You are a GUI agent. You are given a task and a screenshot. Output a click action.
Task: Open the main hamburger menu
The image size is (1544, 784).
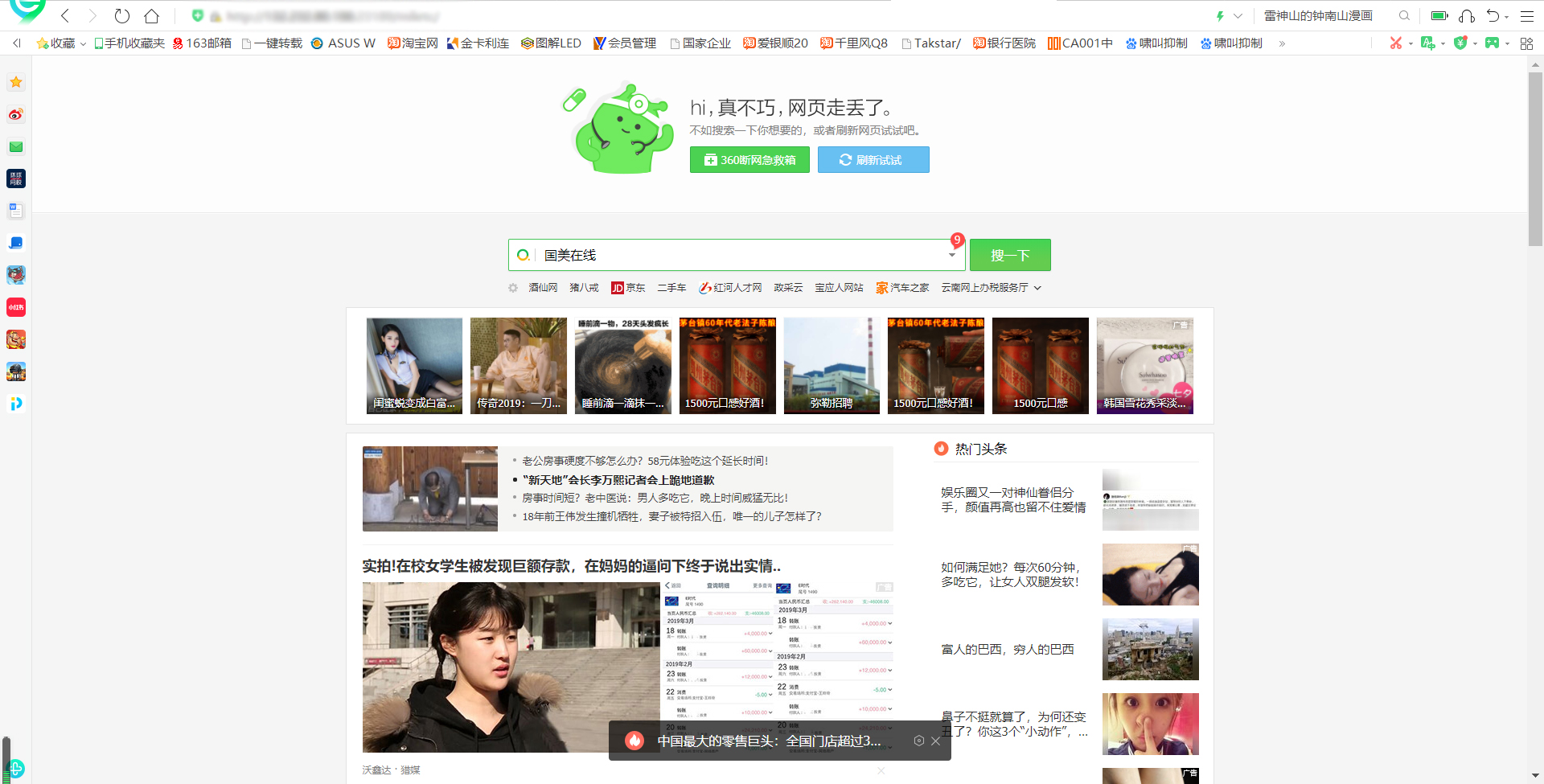click(1527, 16)
